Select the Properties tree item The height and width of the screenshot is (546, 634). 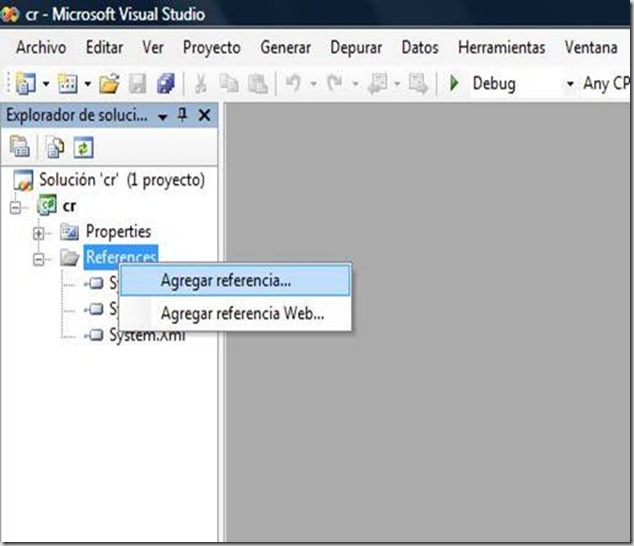click(118, 231)
